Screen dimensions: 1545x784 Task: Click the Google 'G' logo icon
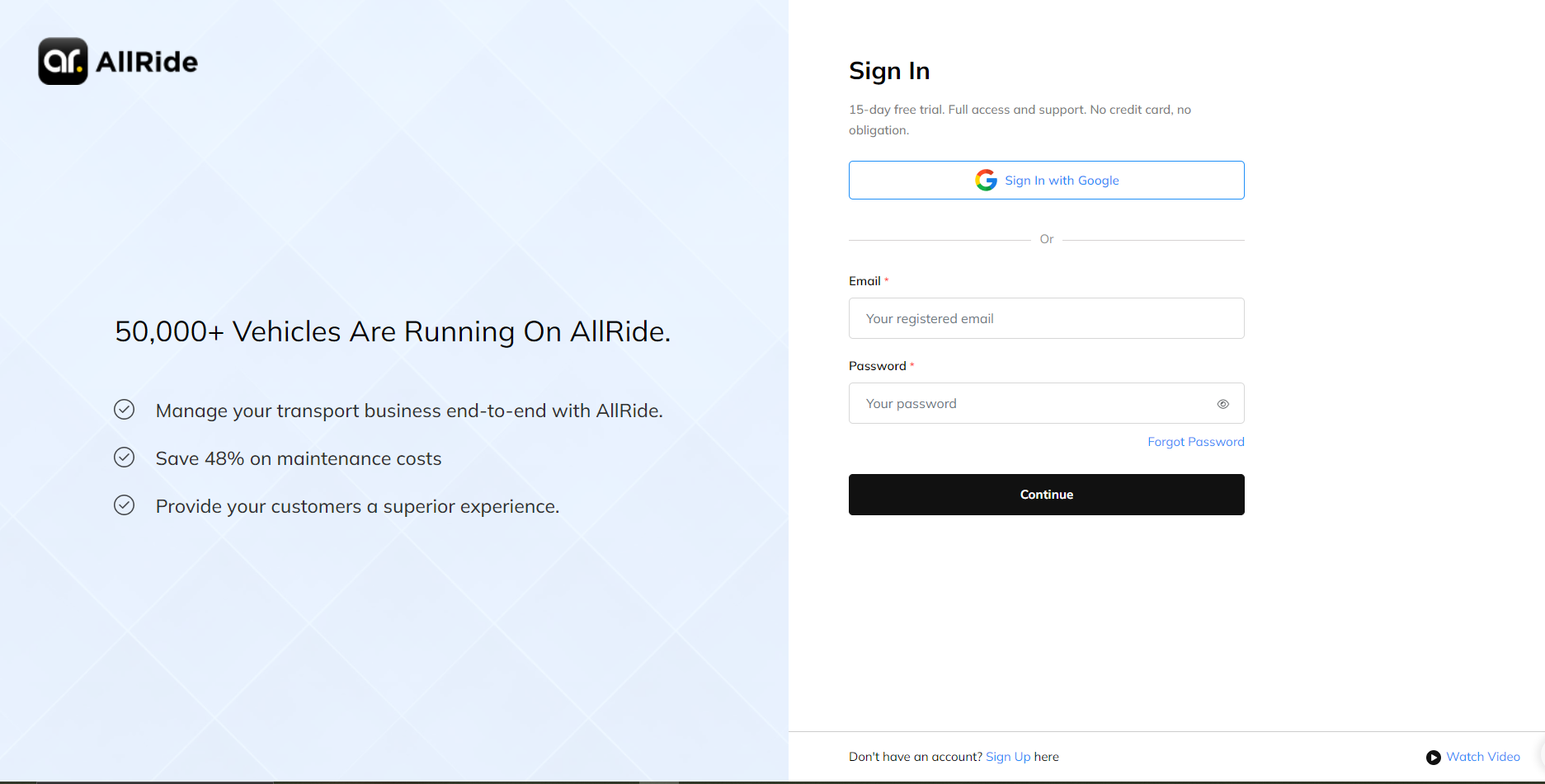[986, 181]
